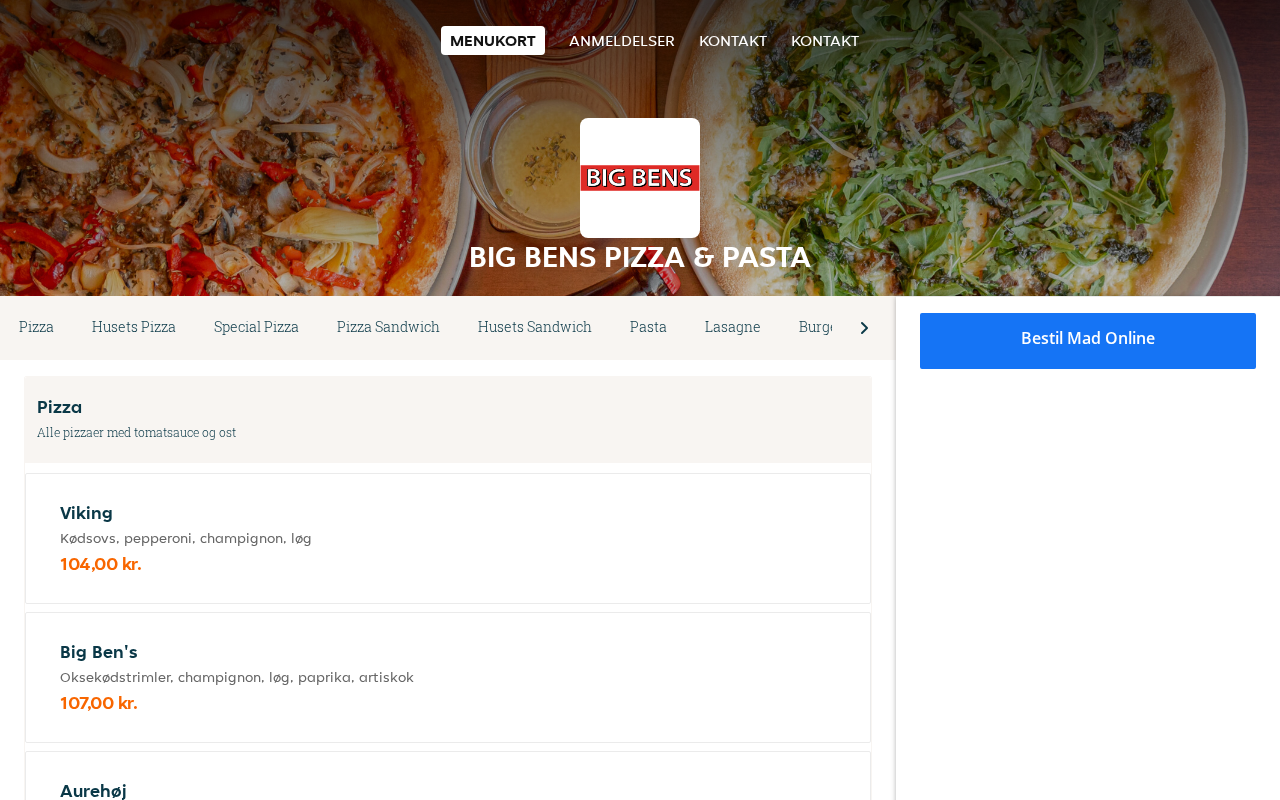Select the Pizza tab in the category bar
This screenshot has height=800, width=1280.
coord(36,327)
